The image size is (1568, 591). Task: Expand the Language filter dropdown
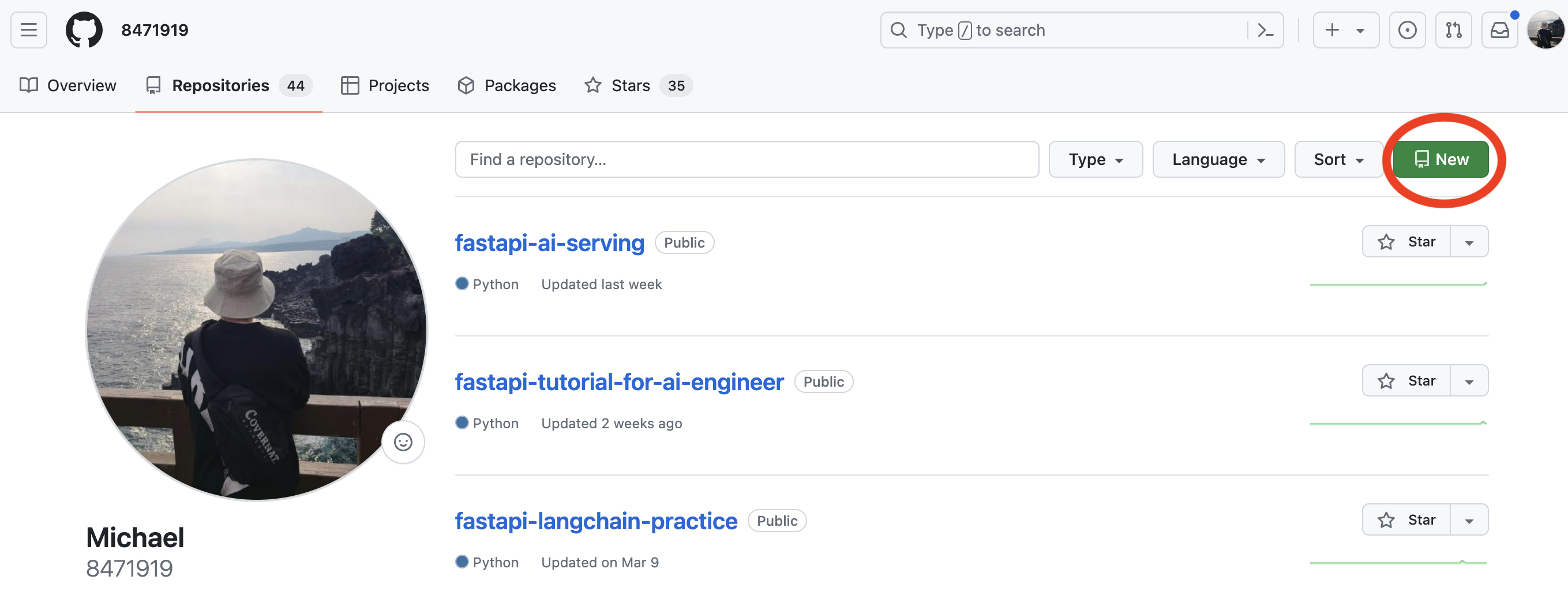pyautogui.click(x=1218, y=159)
